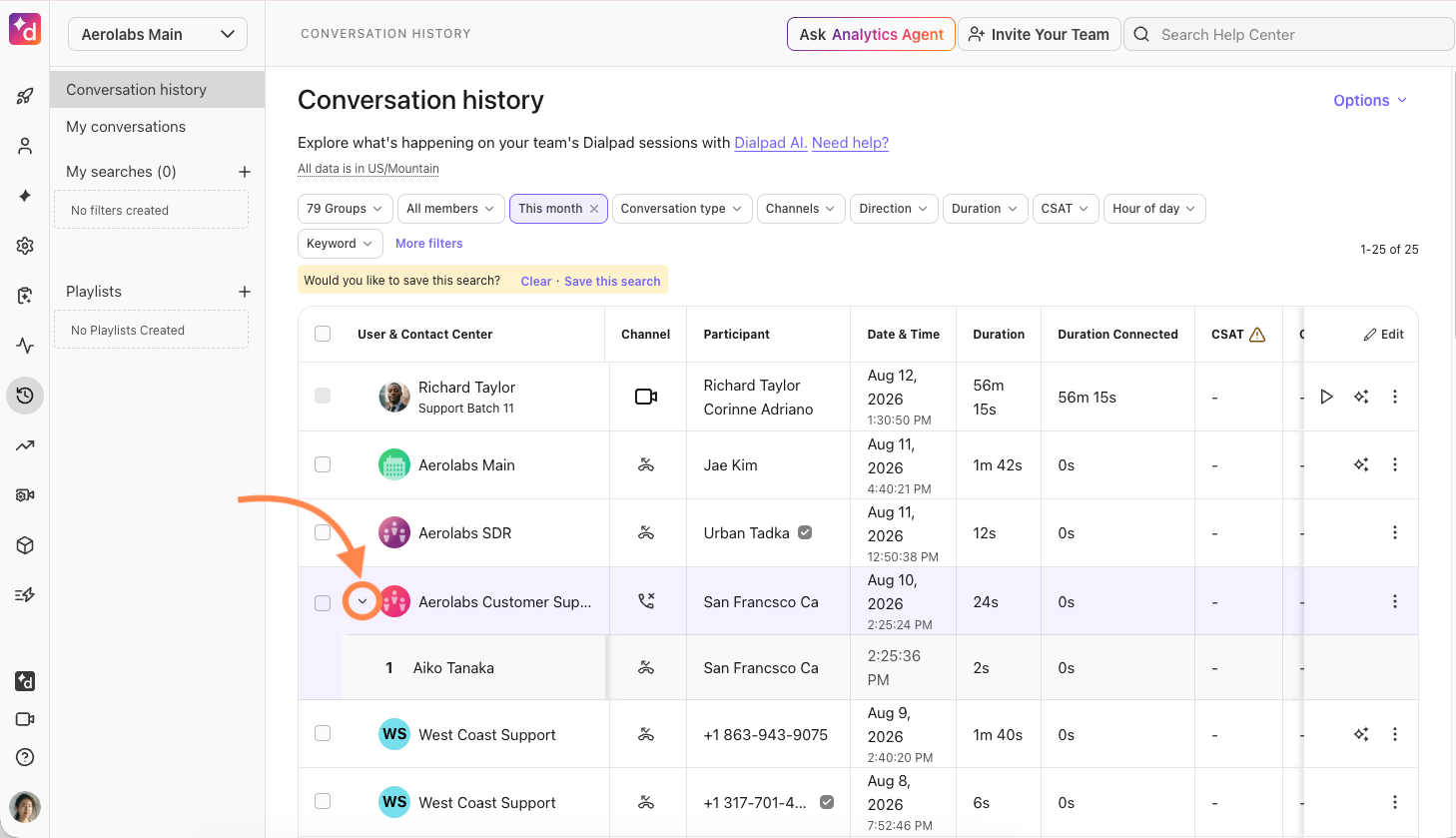Open the rocket launch sidebar icon
Image resolution: width=1456 pixels, height=838 pixels.
pyautogui.click(x=25, y=96)
